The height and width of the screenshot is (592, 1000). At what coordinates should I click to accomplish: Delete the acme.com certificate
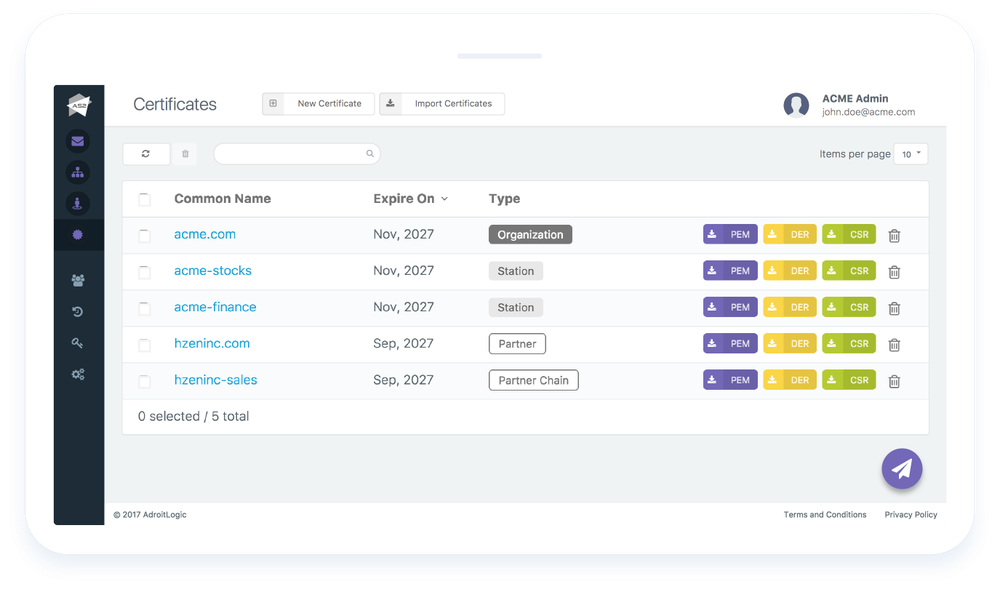(x=894, y=235)
